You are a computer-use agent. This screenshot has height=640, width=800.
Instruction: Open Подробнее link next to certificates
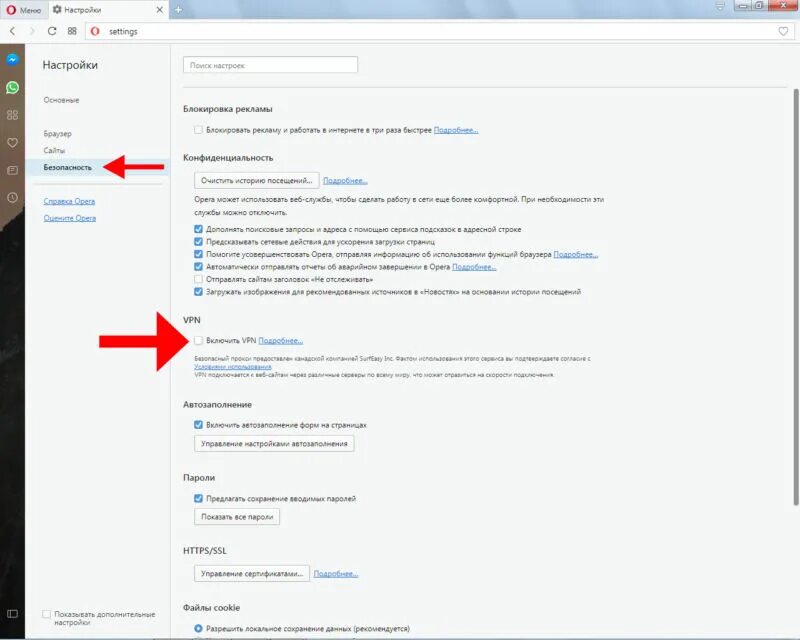pyautogui.click(x=336, y=574)
